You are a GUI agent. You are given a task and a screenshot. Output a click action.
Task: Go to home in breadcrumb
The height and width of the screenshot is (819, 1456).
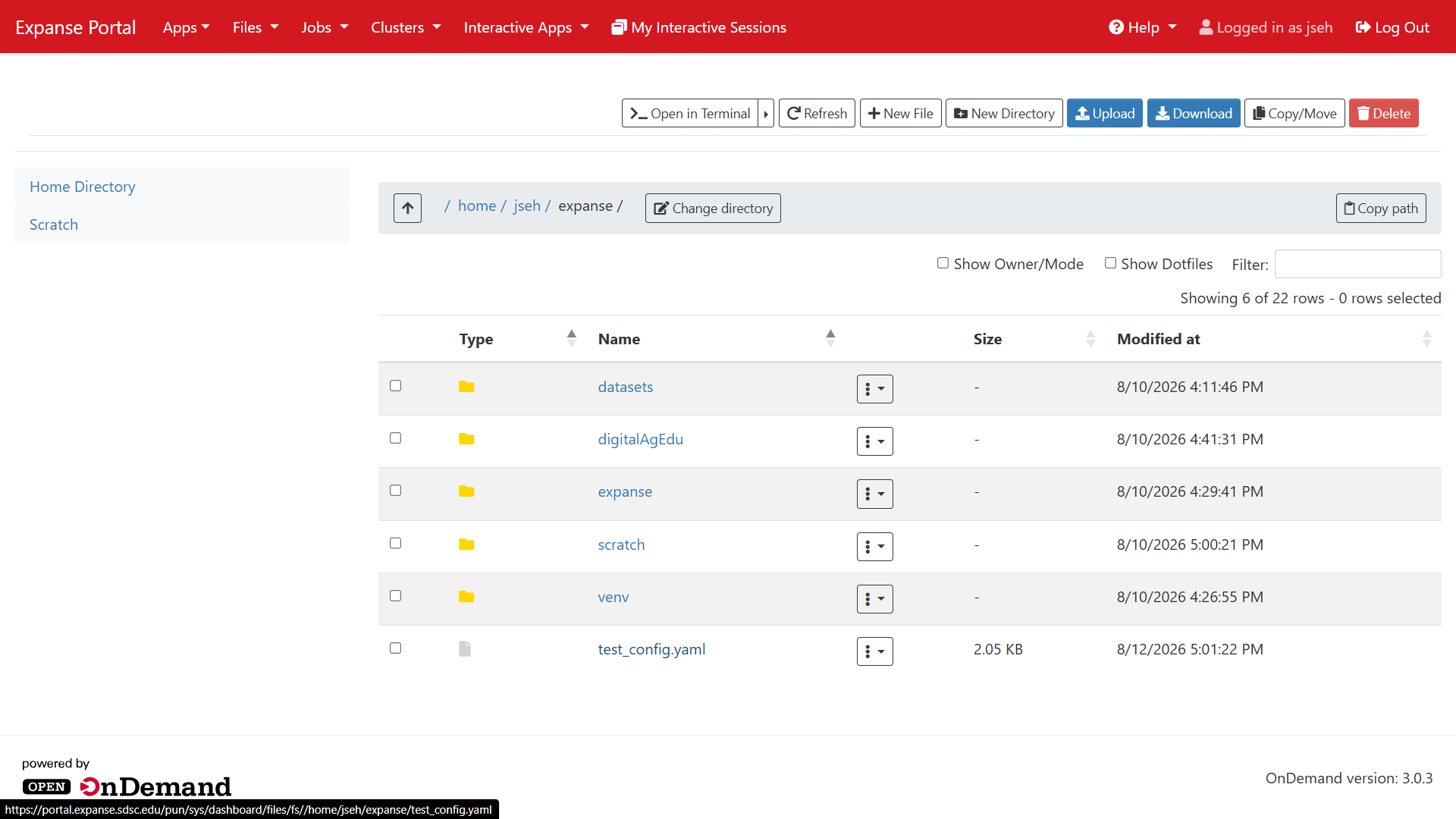tap(477, 206)
